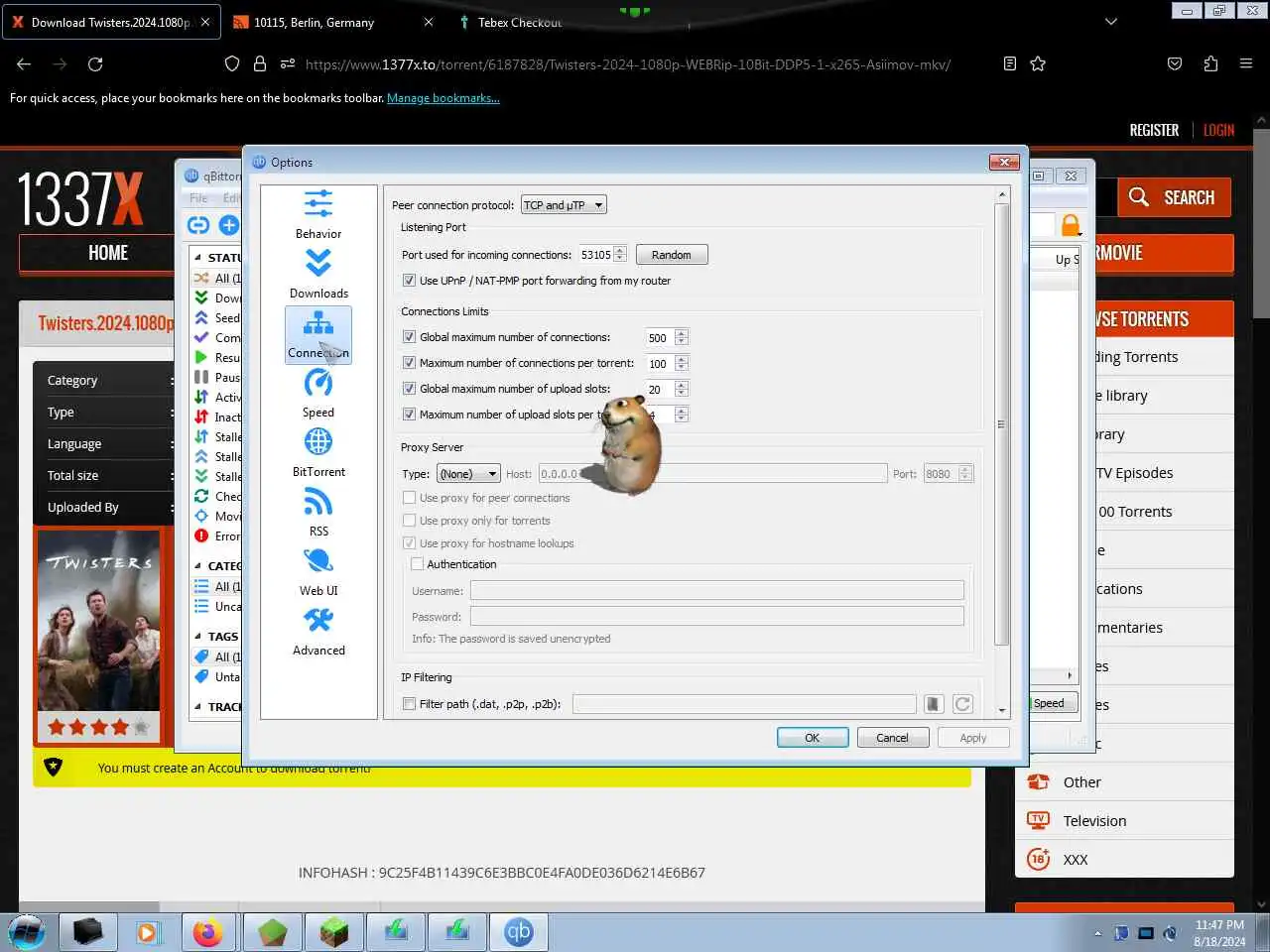Open the Downloads options page

[x=317, y=274]
